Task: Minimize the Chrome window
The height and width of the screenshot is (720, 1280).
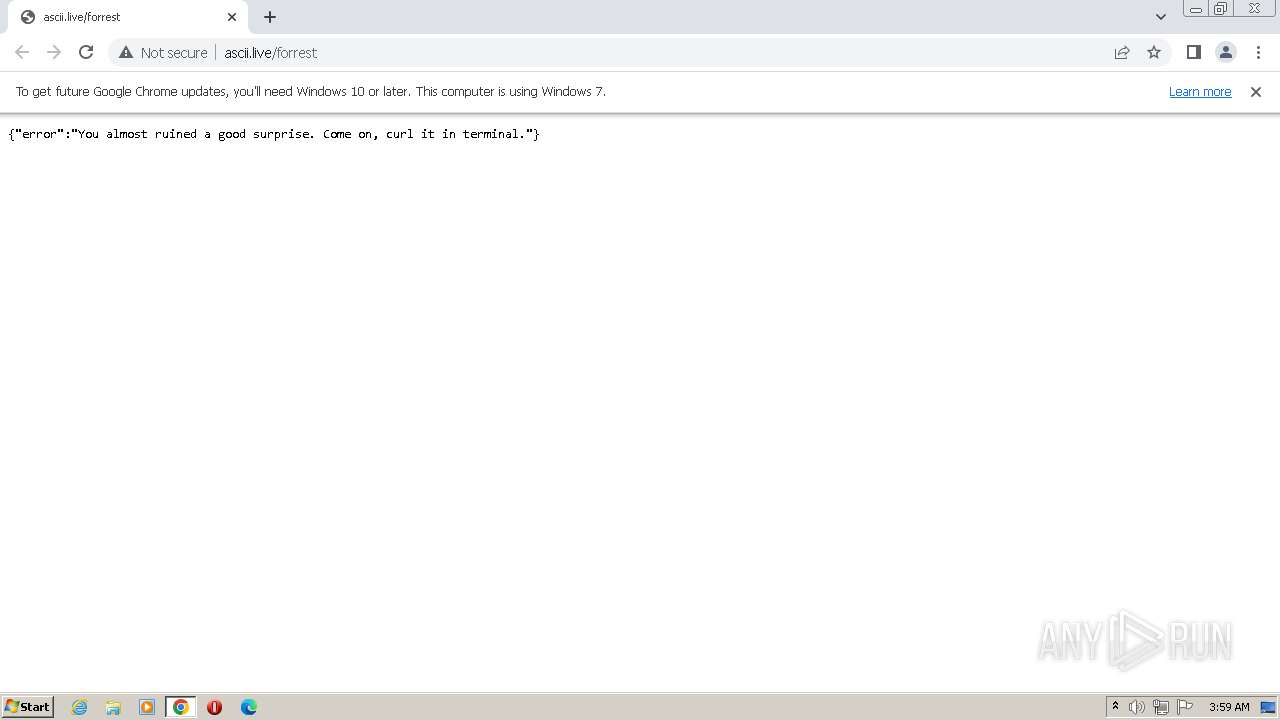Action: coord(1195,9)
